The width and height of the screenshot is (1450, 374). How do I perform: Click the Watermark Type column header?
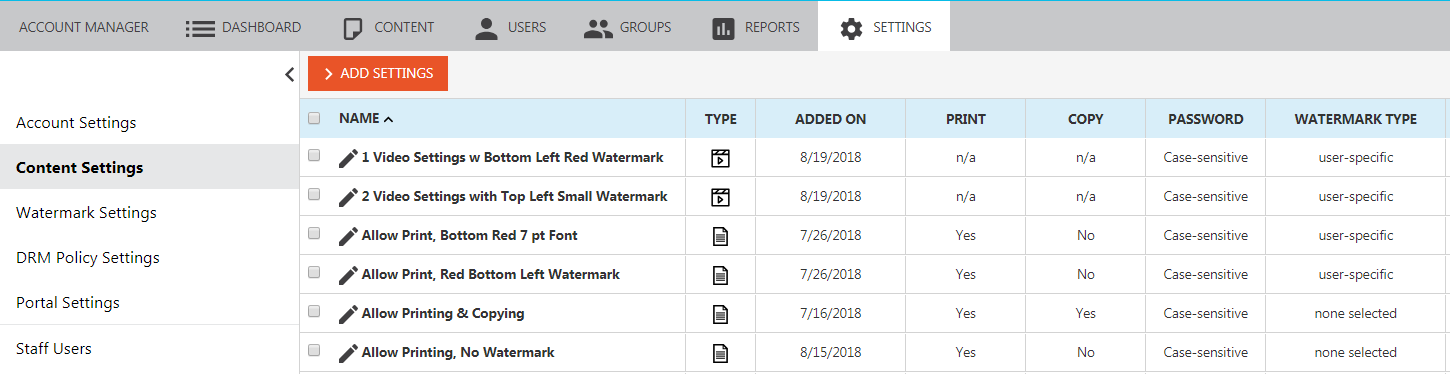(x=1356, y=119)
